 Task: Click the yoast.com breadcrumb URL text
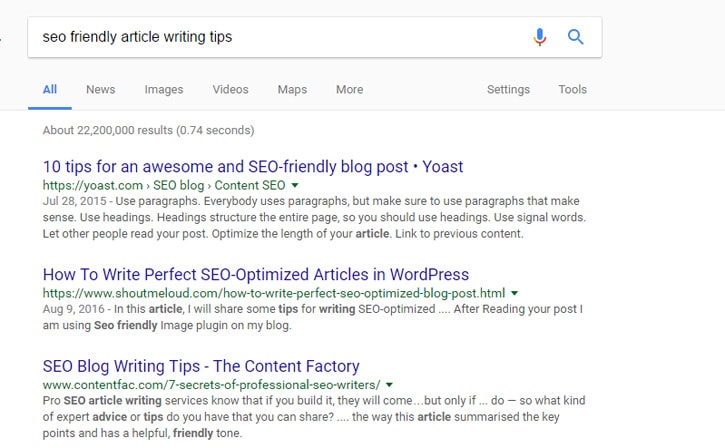pyautogui.click(x=164, y=185)
